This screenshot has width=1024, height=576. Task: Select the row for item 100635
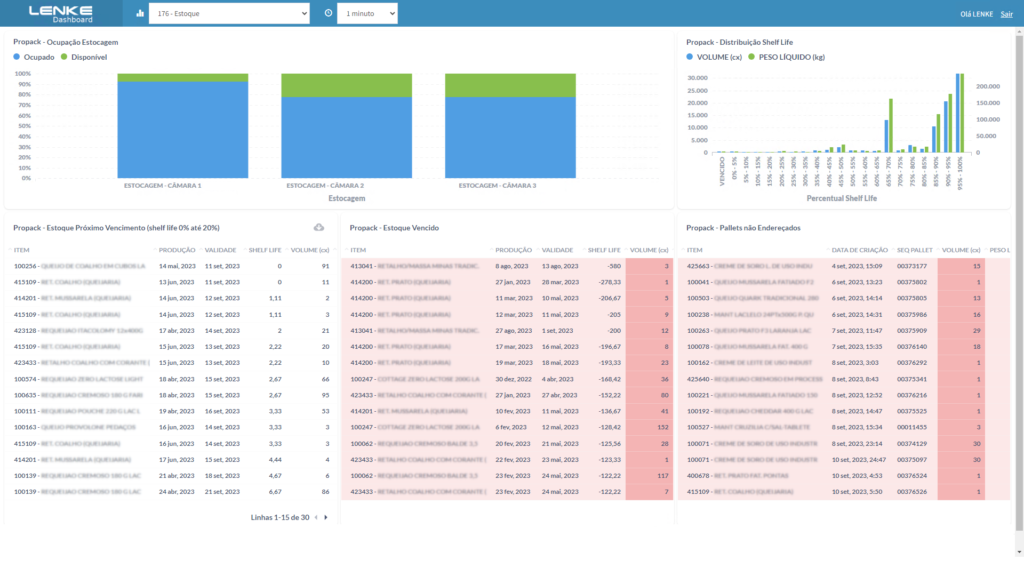(x=172, y=395)
